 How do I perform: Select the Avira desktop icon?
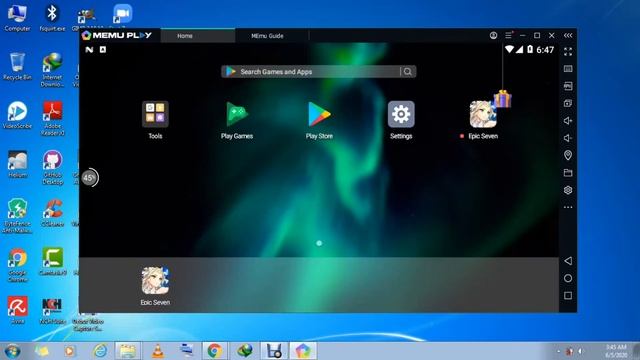click(17, 310)
